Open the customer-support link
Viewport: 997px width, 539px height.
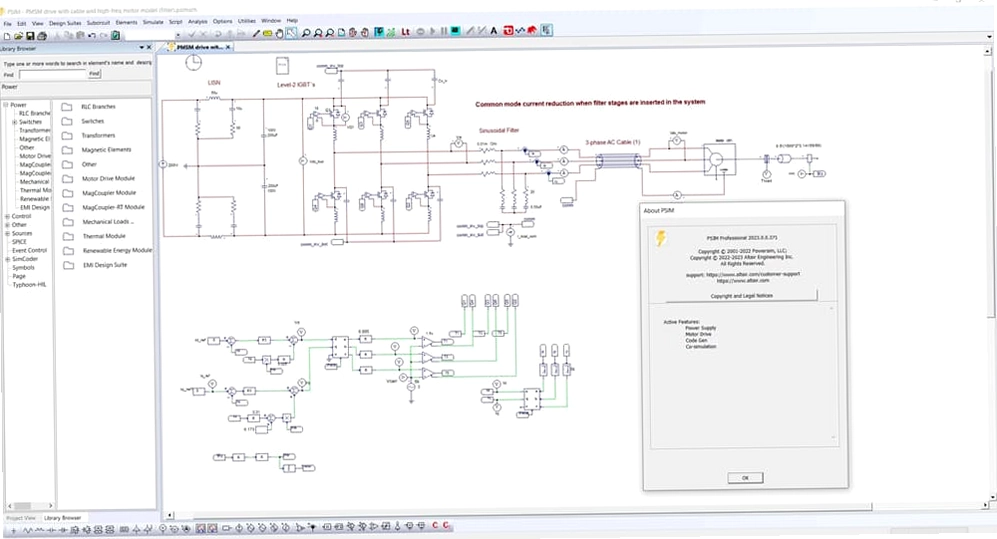coord(753,275)
